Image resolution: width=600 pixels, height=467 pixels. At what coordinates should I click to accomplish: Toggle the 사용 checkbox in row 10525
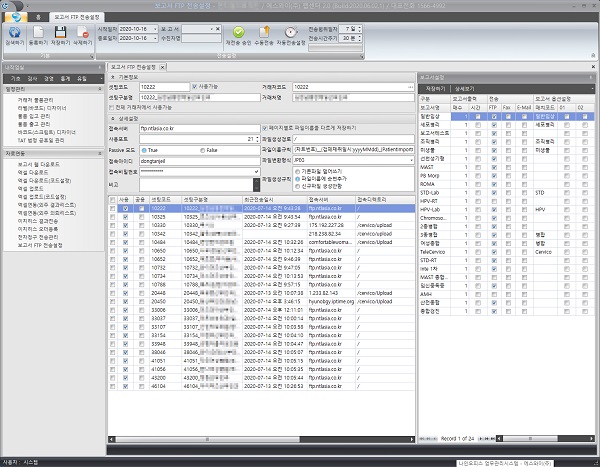pos(126,217)
